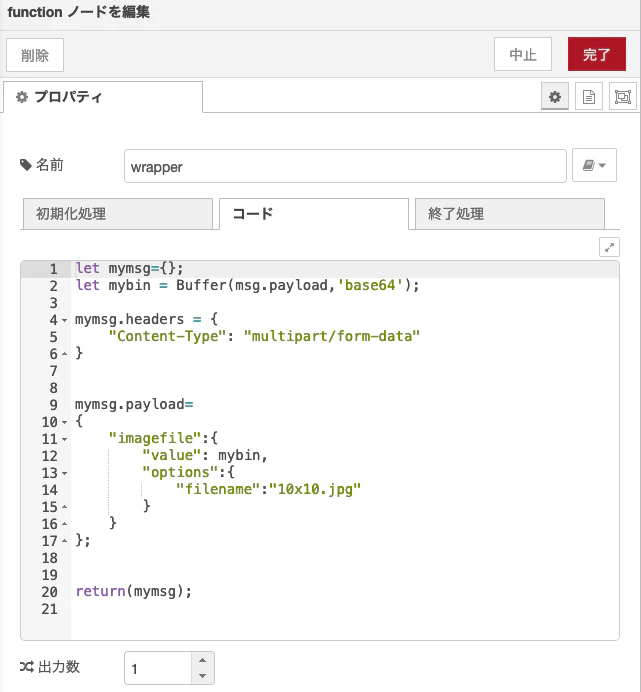Viewport: 641px width, 692px height.
Task: Click line number 1 in gutter
Action: click(53, 269)
